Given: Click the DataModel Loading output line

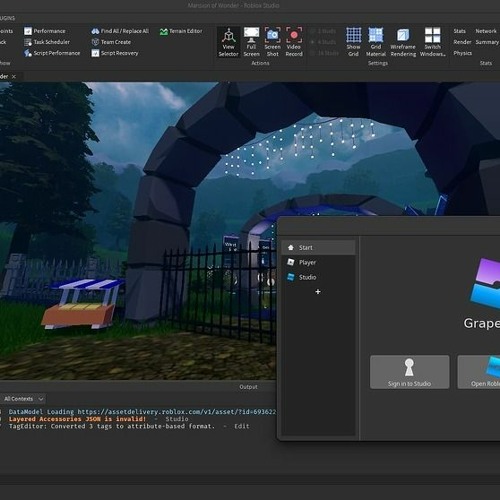Looking at the screenshot, I should pyautogui.click(x=142, y=412).
